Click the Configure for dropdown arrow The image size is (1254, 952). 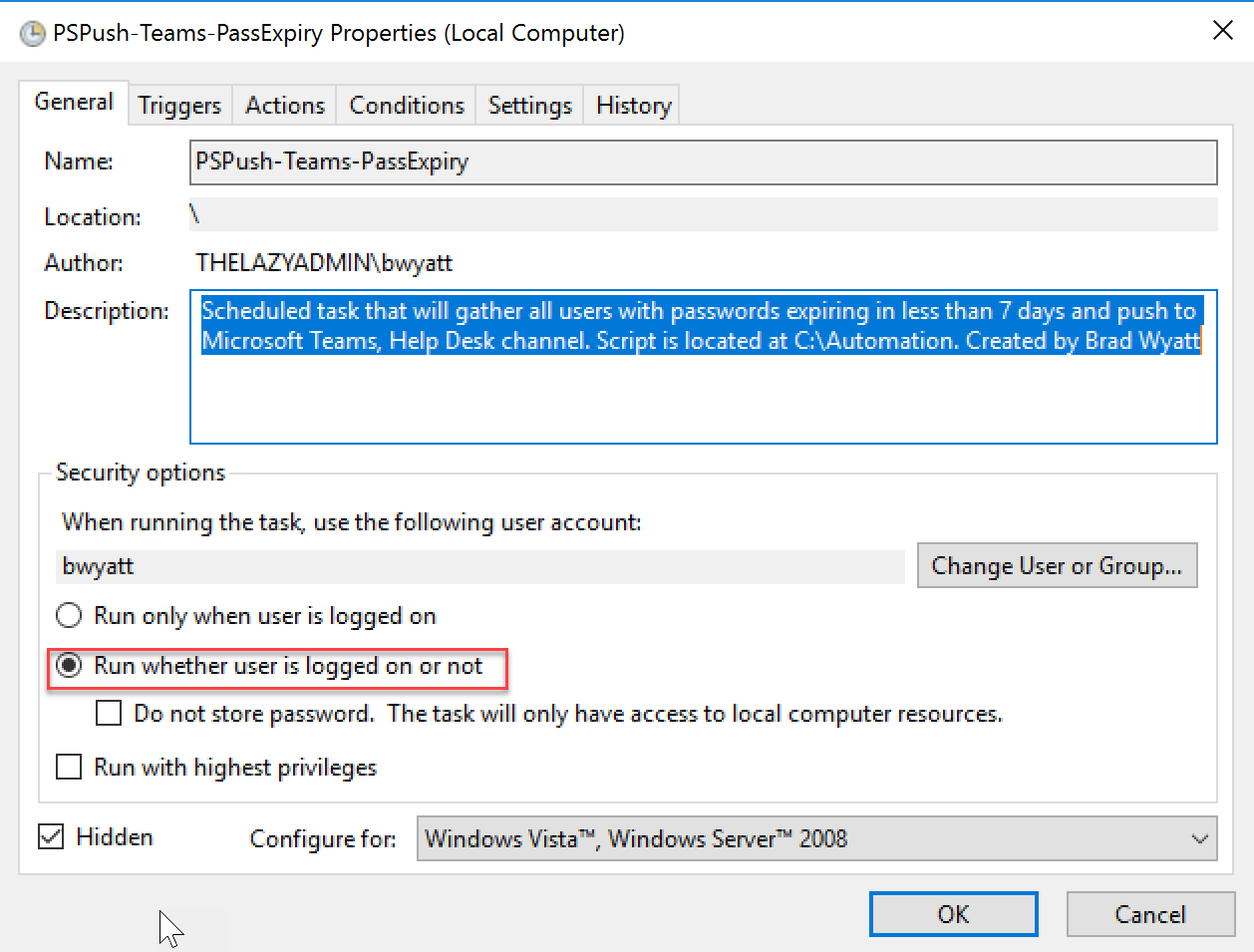(1200, 838)
